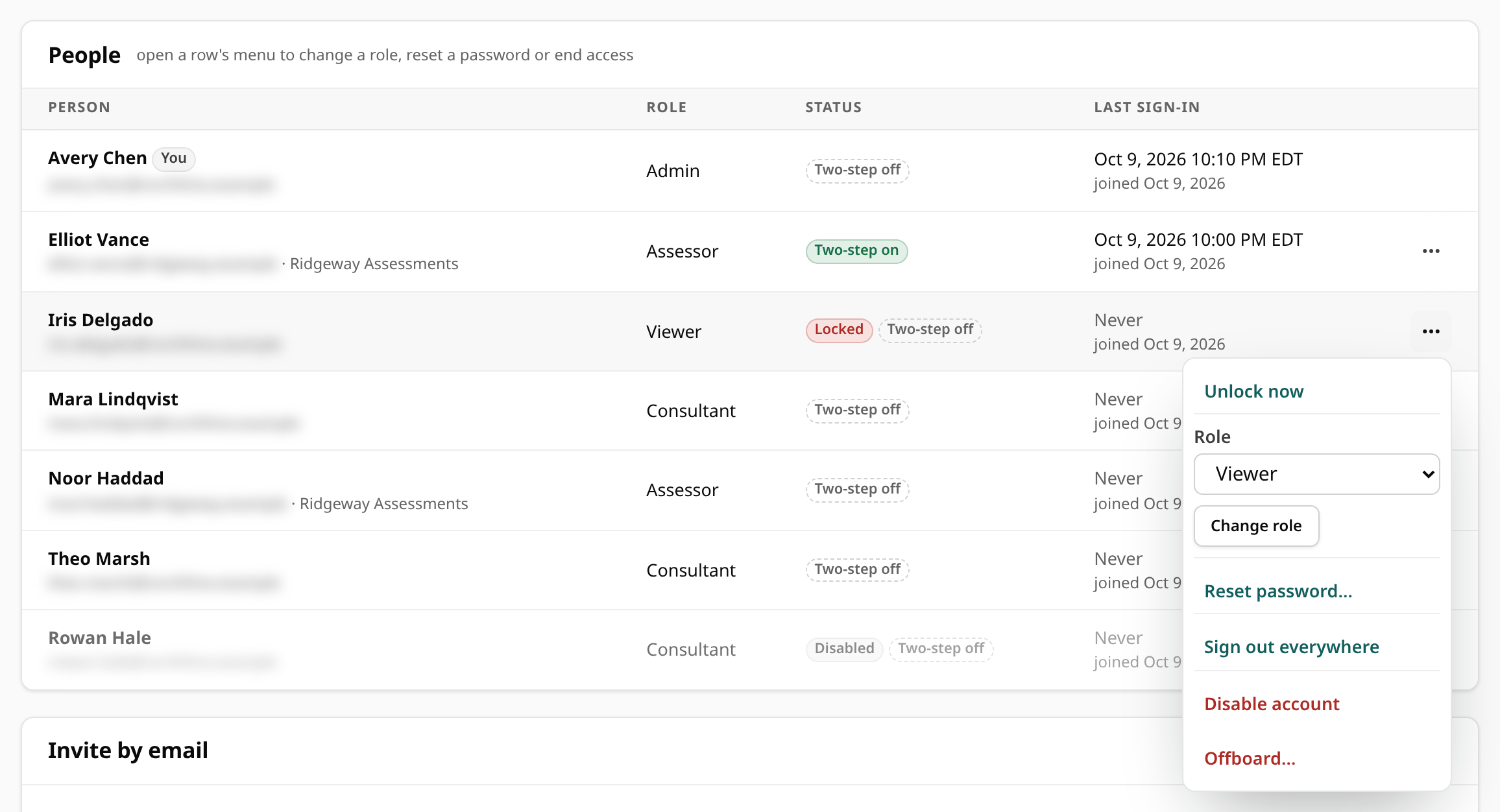The height and width of the screenshot is (812, 1500).
Task: Click Theo Marsh's Two-step off badge
Action: point(857,569)
